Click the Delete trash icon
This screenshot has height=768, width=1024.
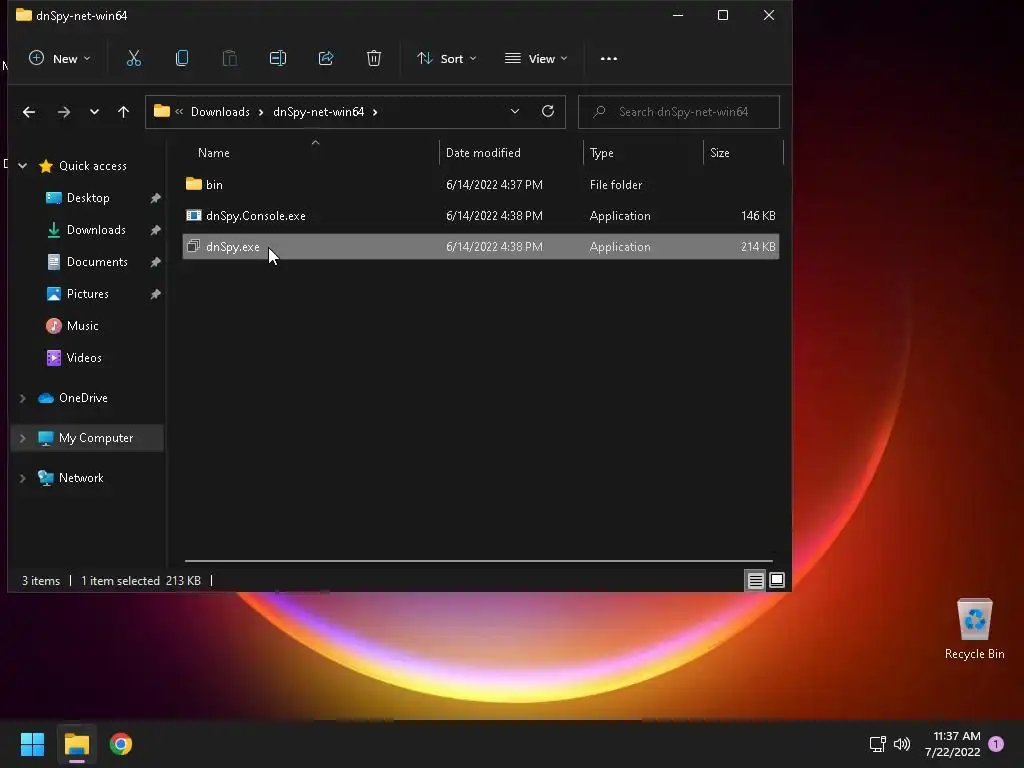[374, 59]
